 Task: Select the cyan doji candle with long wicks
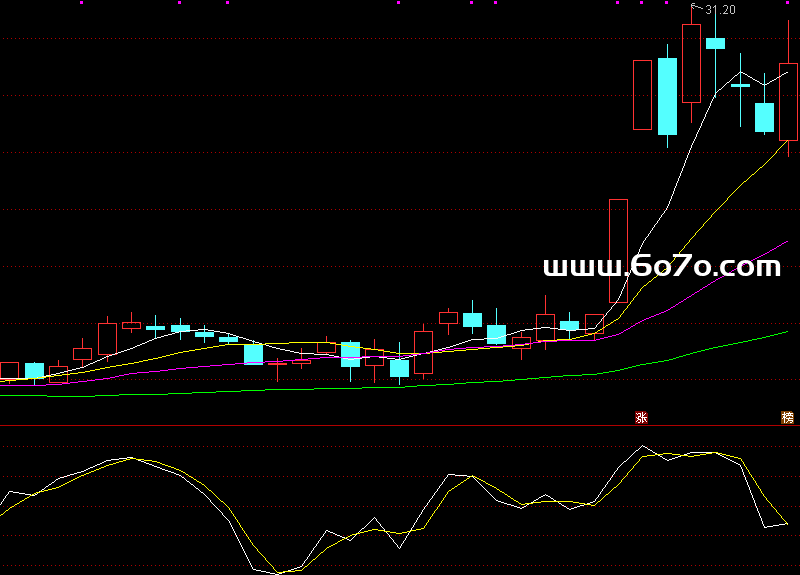740,86
